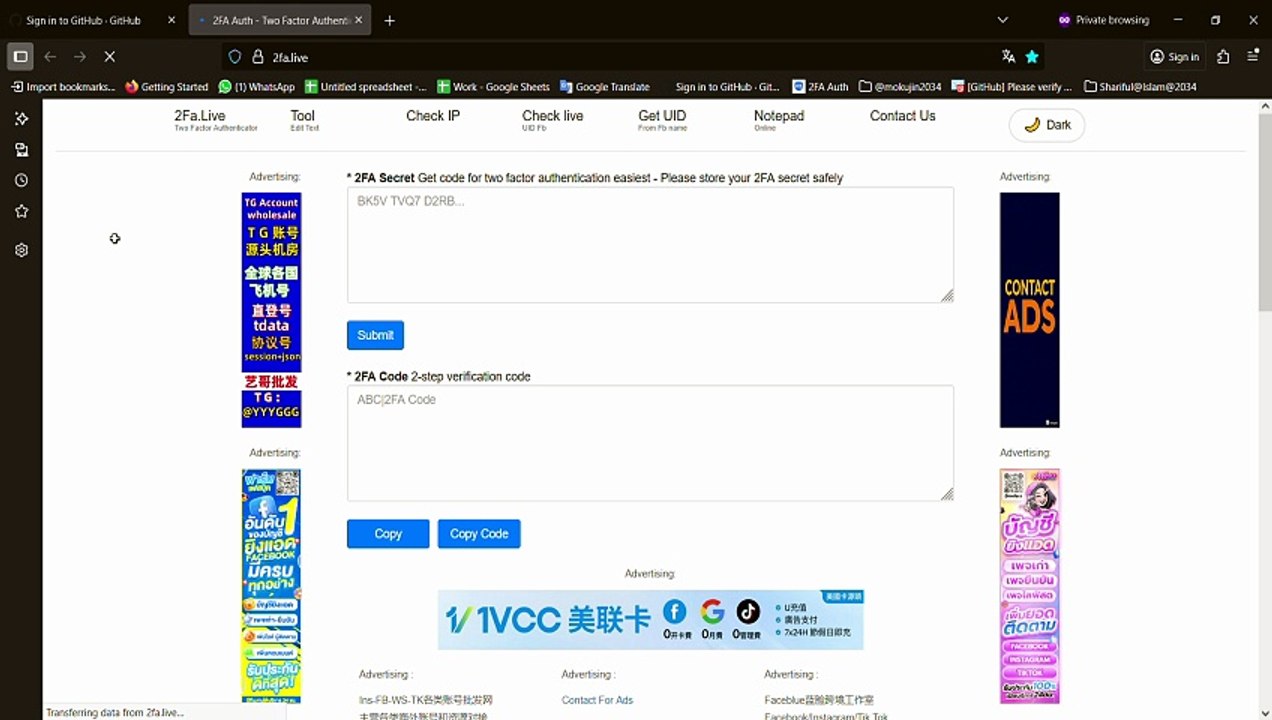Image resolution: width=1272 pixels, height=720 pixels.
Task: Open GitHub Please verify bookmark
Action: coord(1012,87)
